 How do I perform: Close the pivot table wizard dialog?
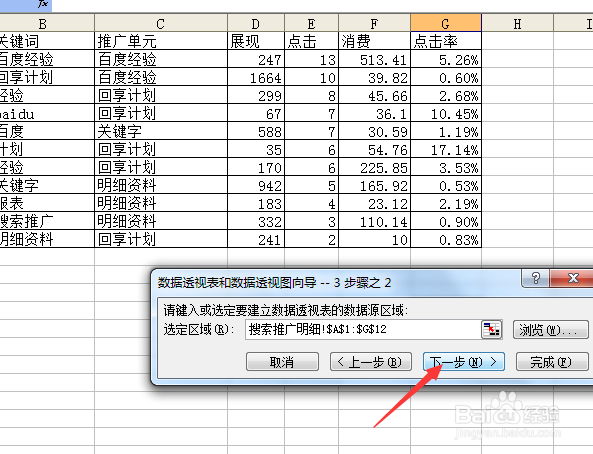[573, 278]
